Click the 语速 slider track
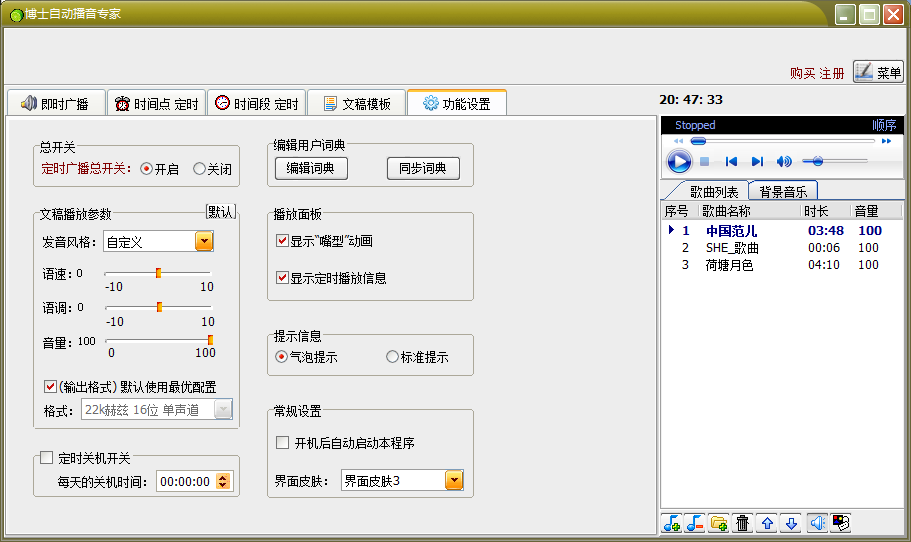Viewport: 911px width, 542px height. pos(157,273)
